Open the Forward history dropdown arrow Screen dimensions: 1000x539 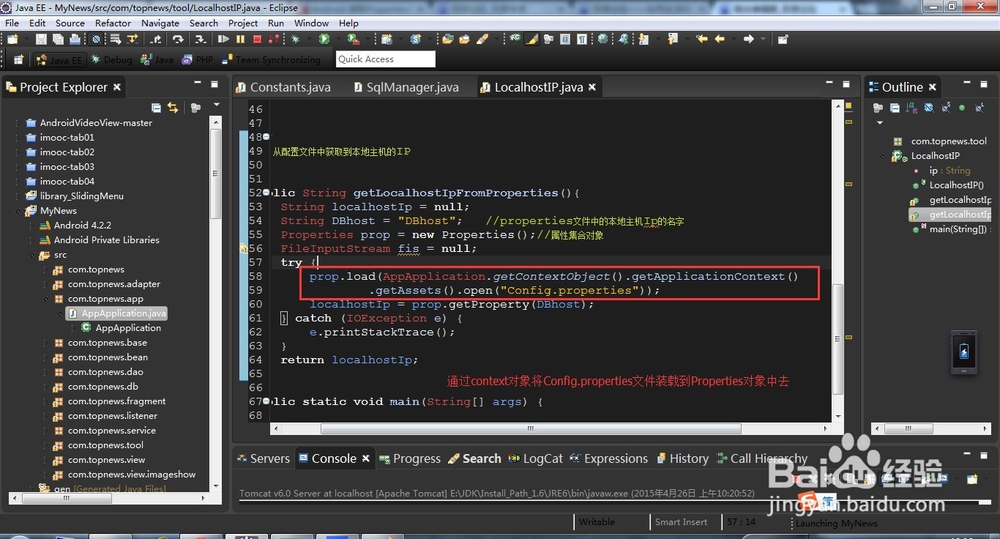pos(762,40)
